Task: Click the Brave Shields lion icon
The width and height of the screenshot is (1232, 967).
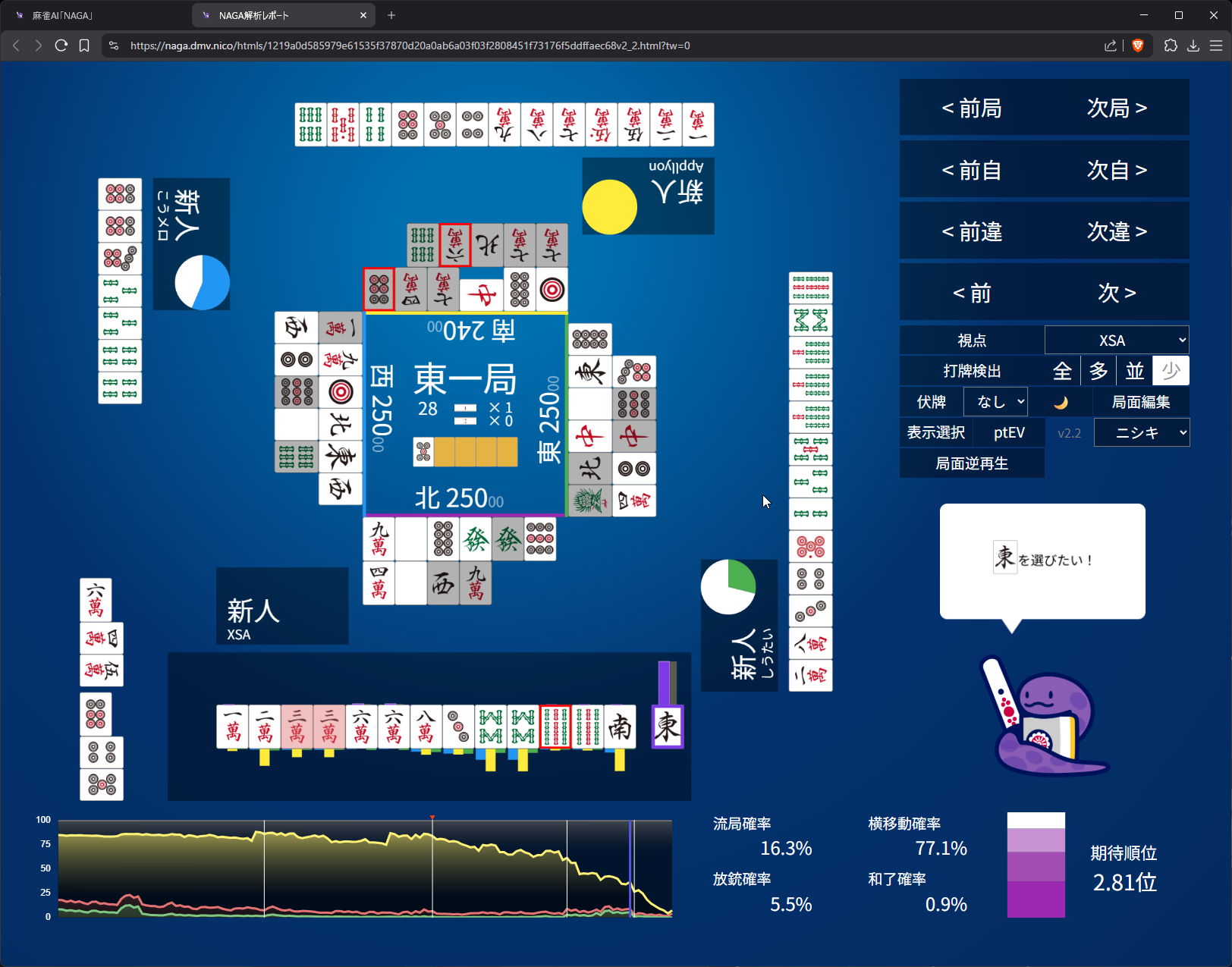Action: pyautogui.click(x=1137, y=46)
